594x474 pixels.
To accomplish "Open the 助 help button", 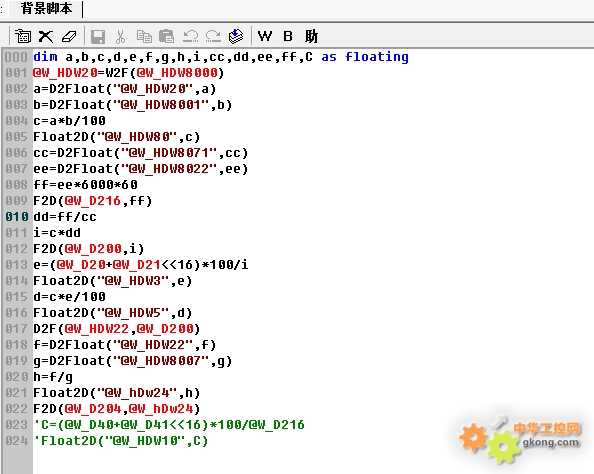I will (311, 36).
